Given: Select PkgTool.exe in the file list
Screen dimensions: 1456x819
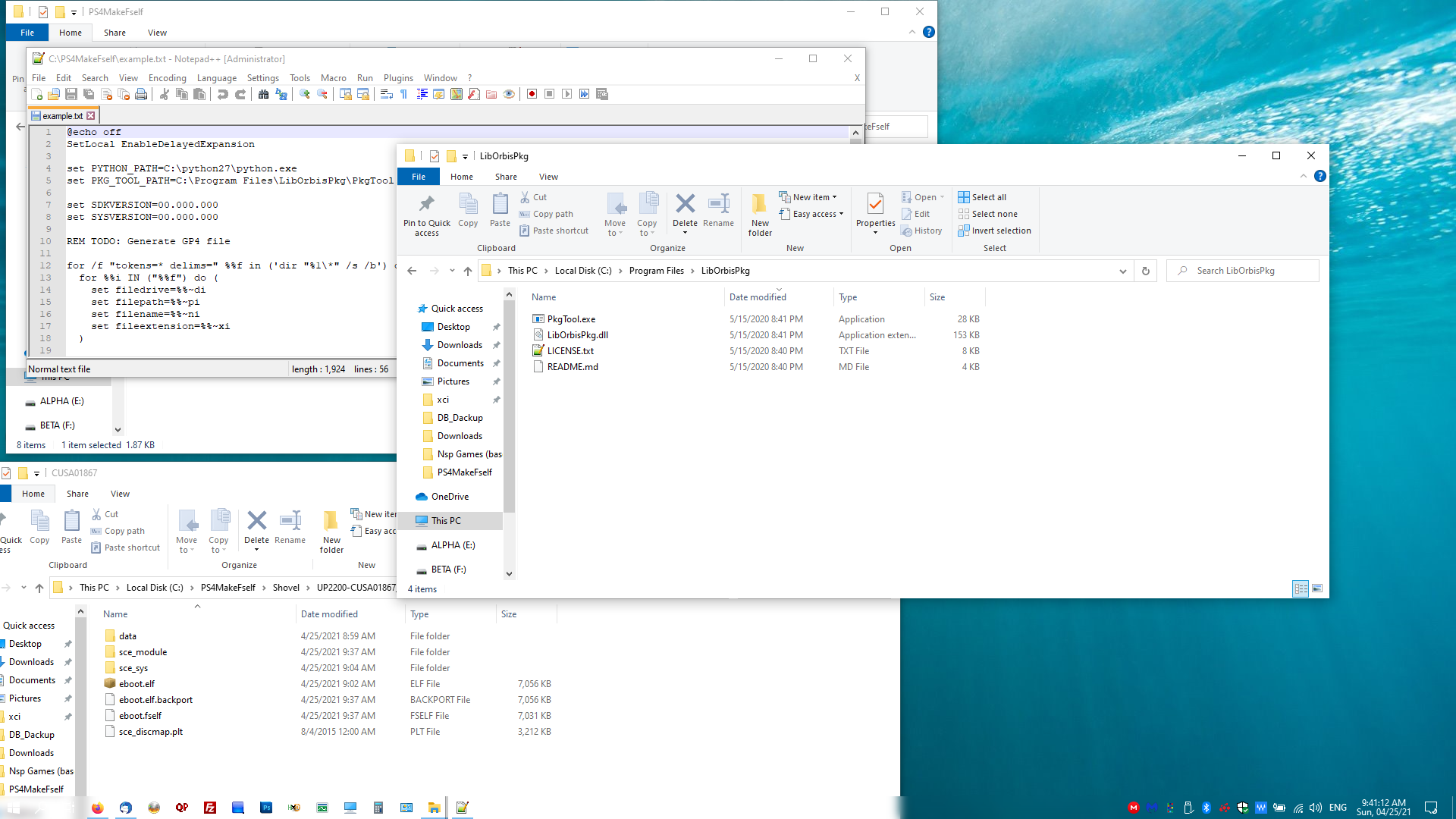Looking at the screenshot, I should 571,319.
